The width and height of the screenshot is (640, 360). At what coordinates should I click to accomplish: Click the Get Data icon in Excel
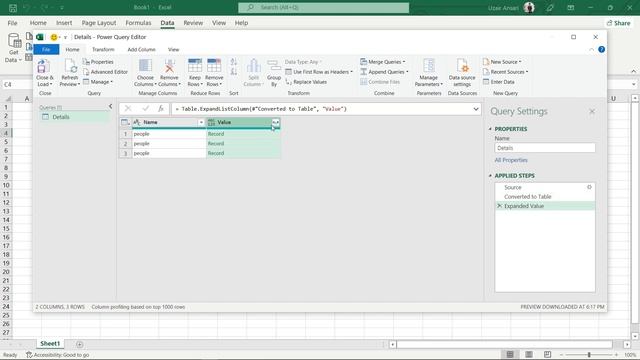tap(14, 41)
